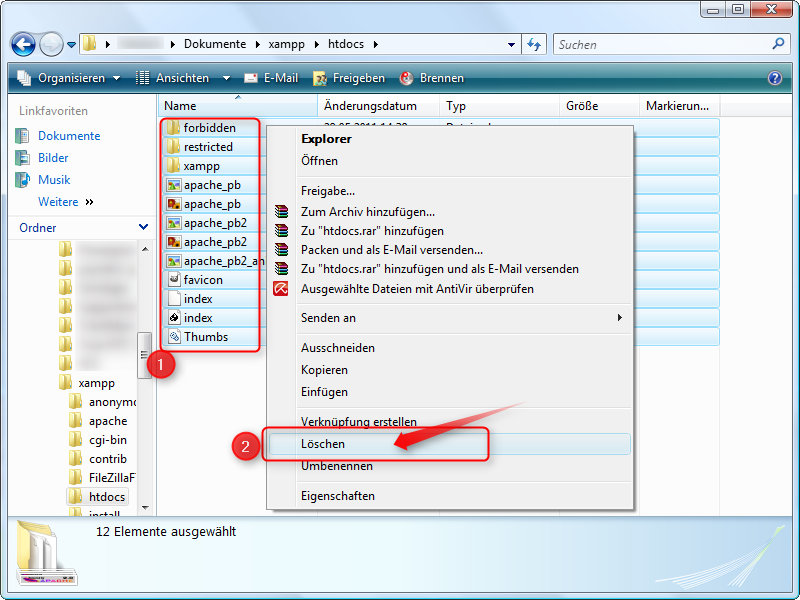Select the forbidden folder icon
Screen dimensions: 800x600
[173, 128]
